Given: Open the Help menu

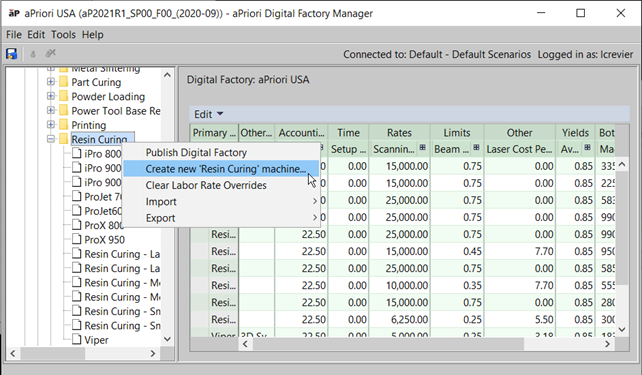Looking at the screenshot, I should coord(93,35).
